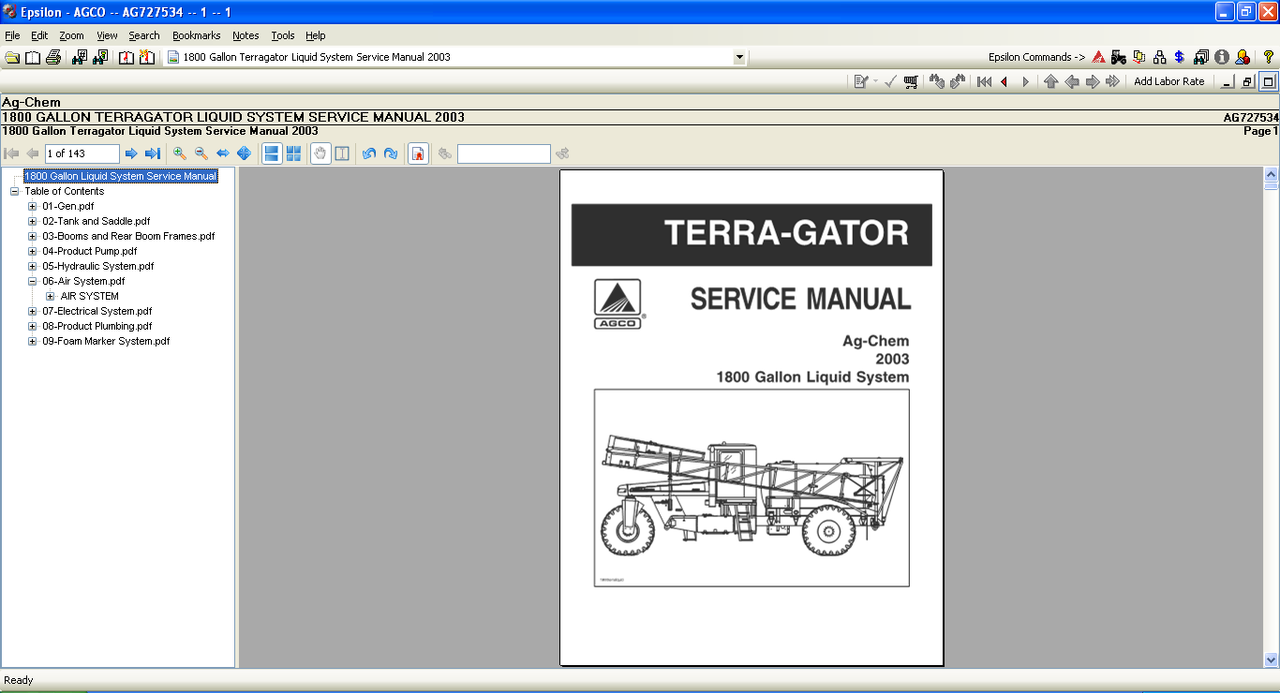Click the inner restore window button
Image resolution: width=1280 pixels, height=693 pixels.
(1247, 81)
